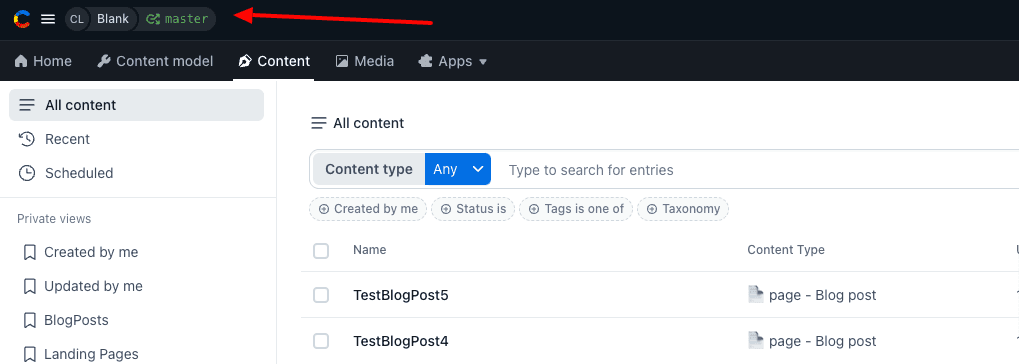Open the Blank space switcher
This screenshot has height=364, width=1019.
coord(113,19)
